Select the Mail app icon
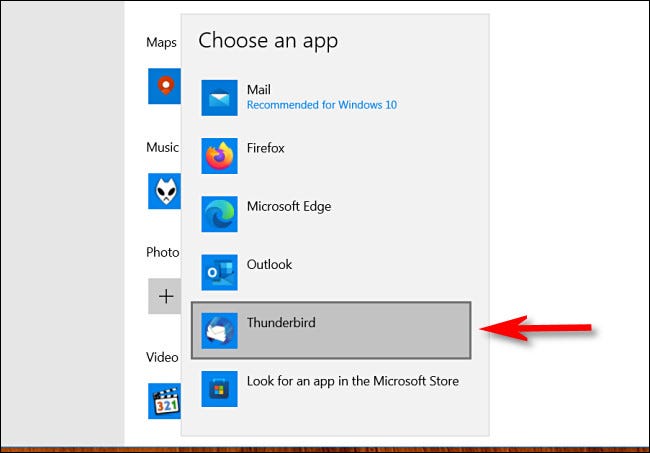Screen dimensions: 650x453 (219, 98)
